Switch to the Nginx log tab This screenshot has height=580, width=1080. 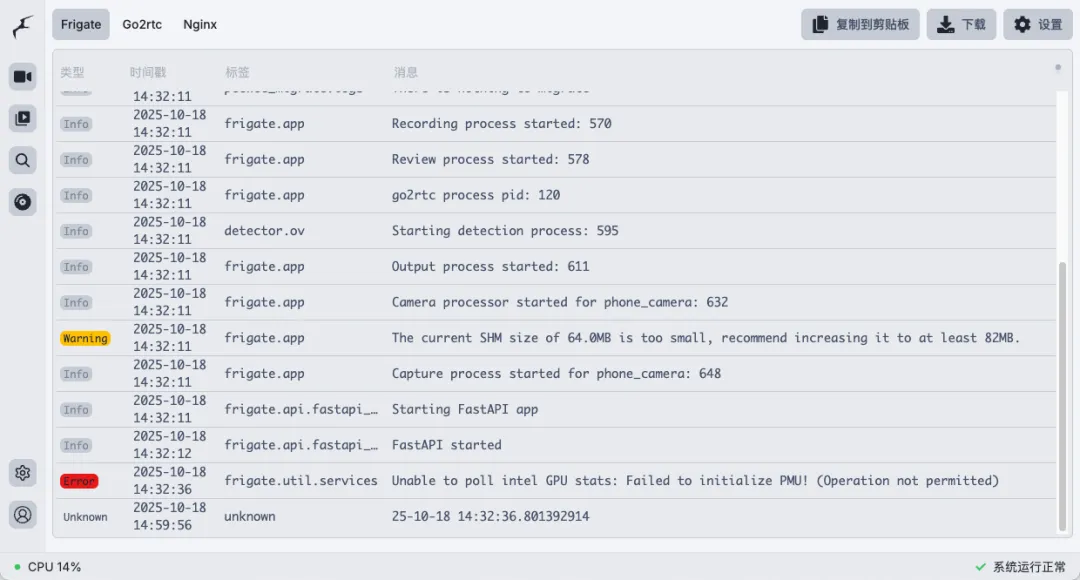coord(200,24)
